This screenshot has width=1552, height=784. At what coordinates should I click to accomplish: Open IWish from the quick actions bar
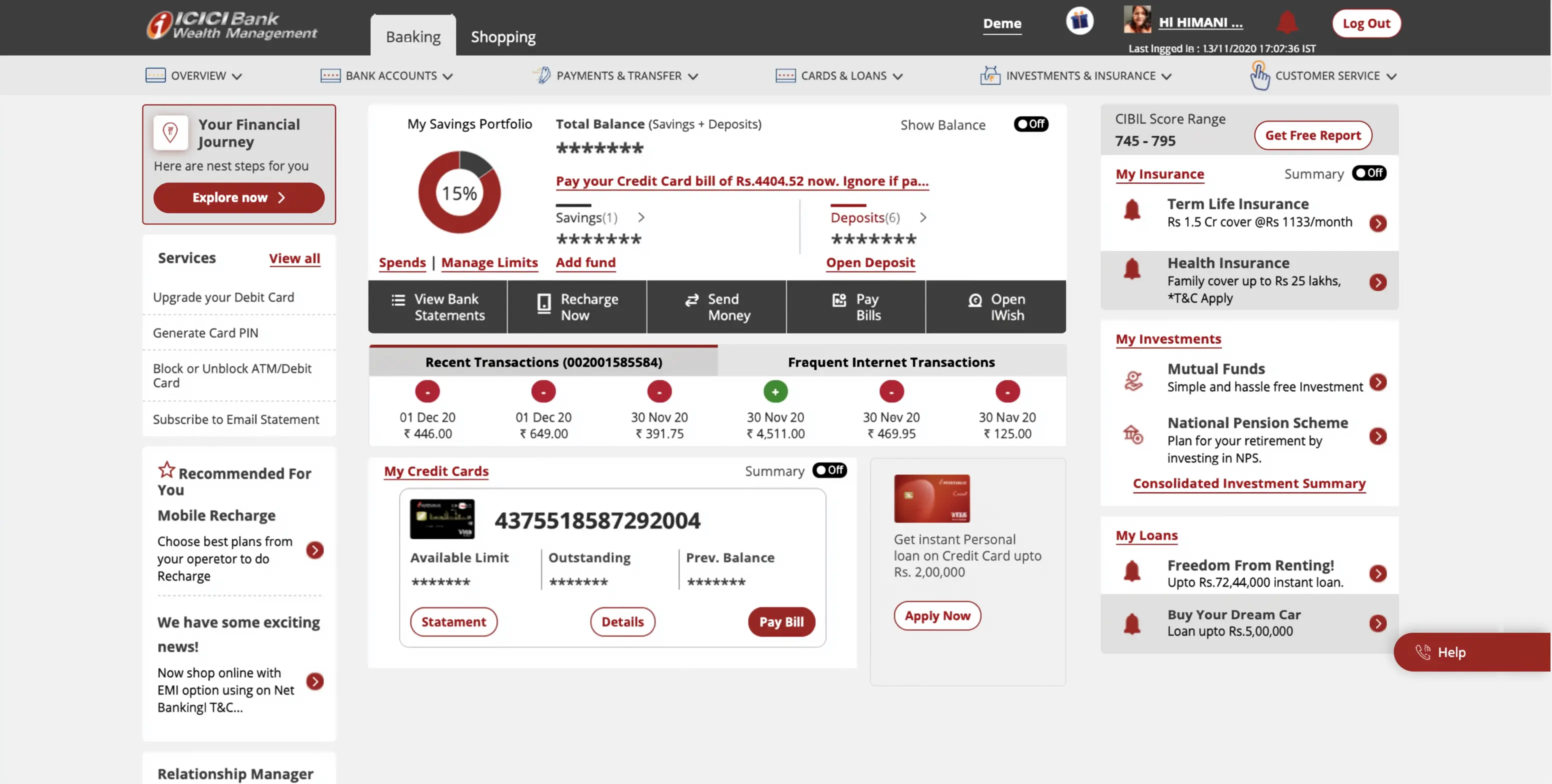994,306
